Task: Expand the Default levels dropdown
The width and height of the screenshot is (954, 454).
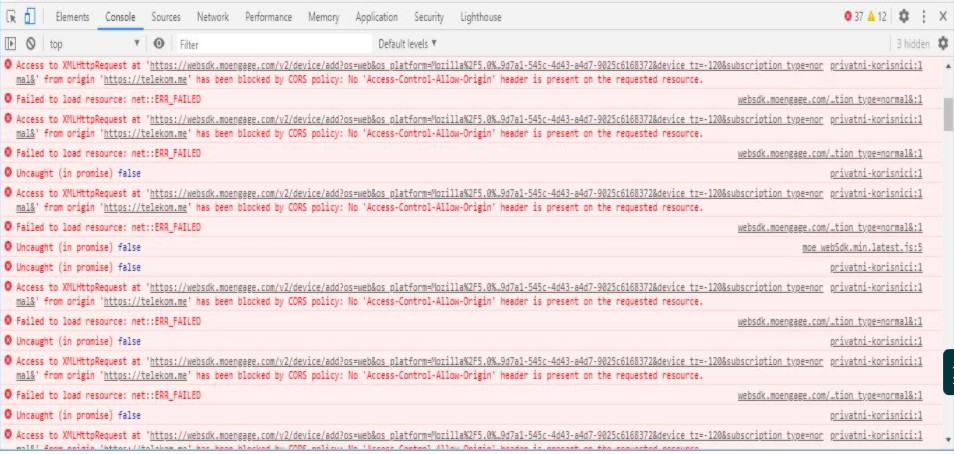Action: coord(407,44)
